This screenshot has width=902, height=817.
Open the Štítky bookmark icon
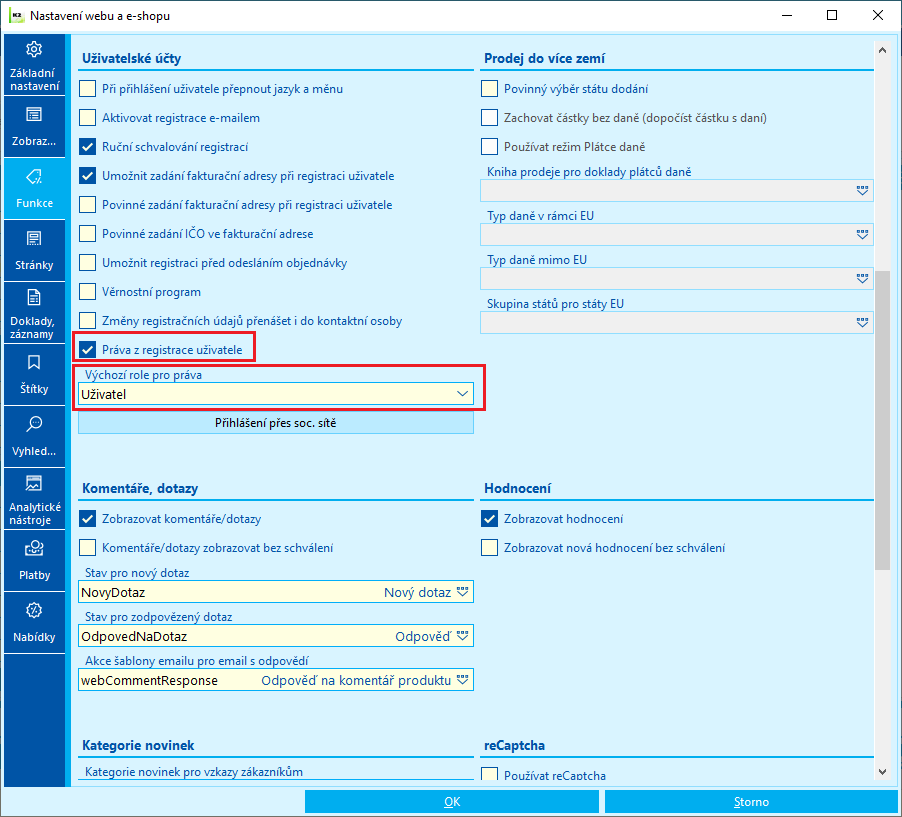pos(34,362)
